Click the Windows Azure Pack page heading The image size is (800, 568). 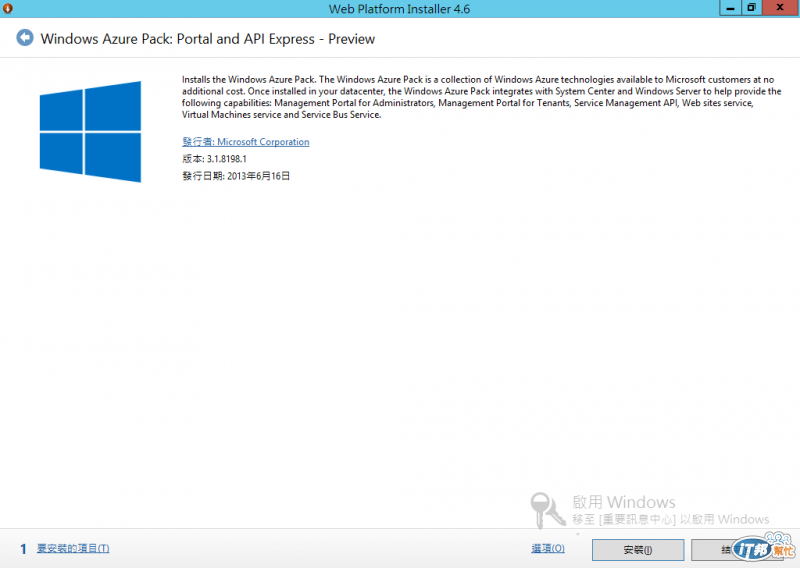[x=208, y=39]
